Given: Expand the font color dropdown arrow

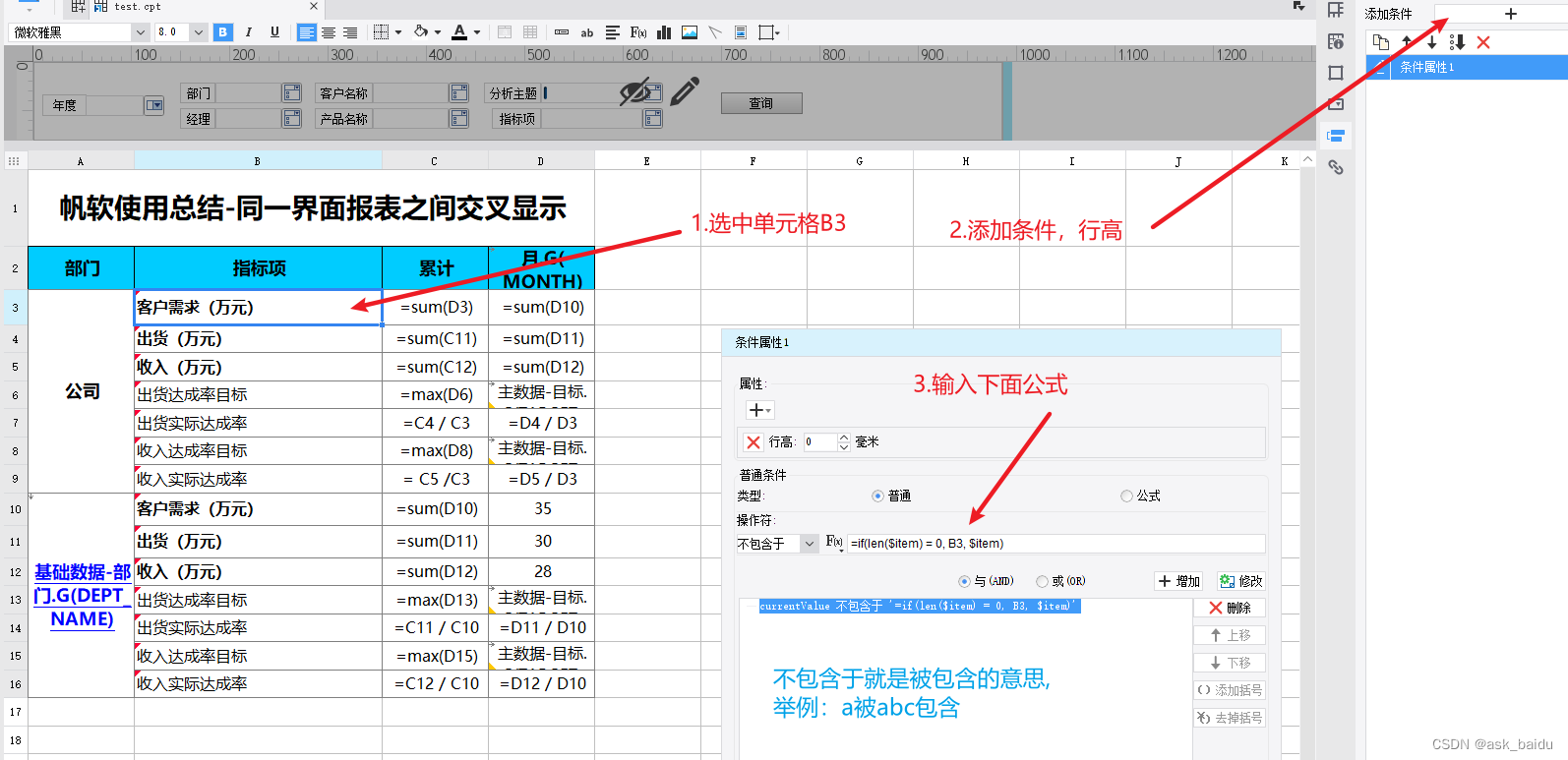Looking at the screenshot, I should (477, 32).
